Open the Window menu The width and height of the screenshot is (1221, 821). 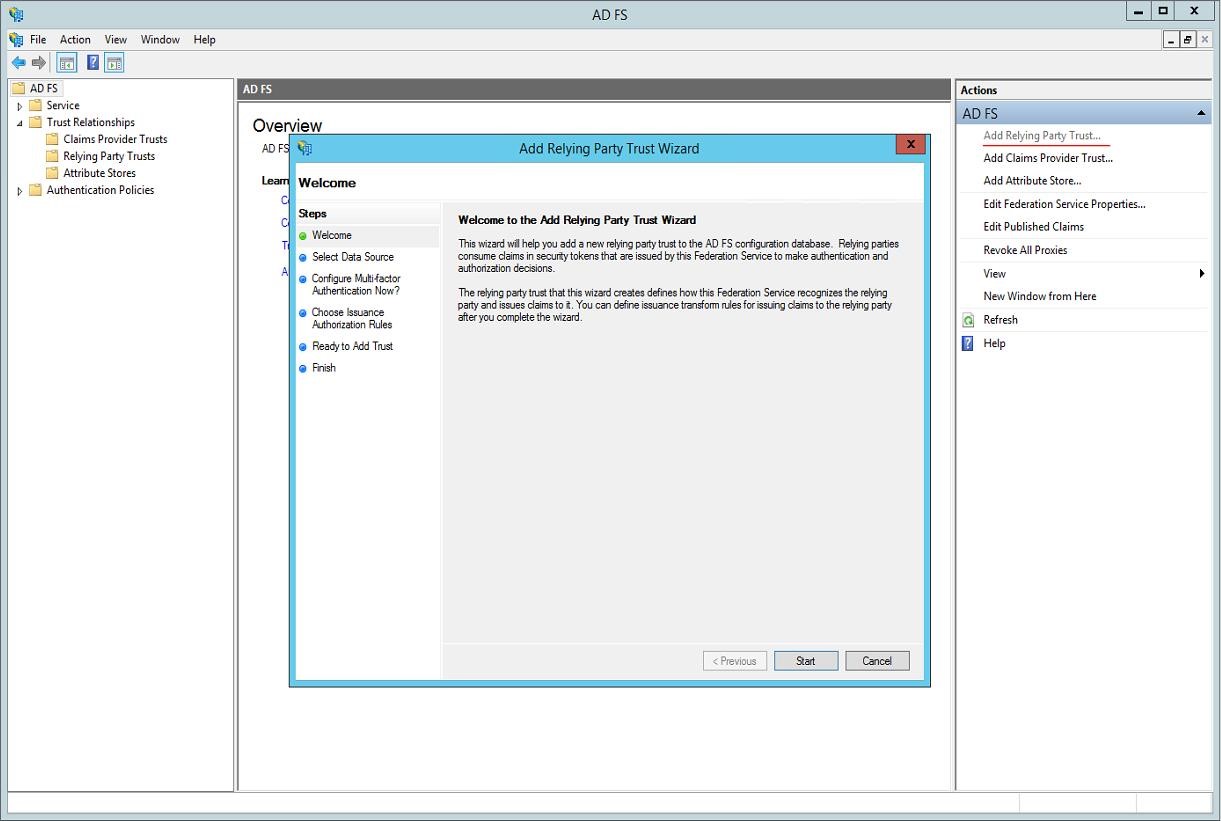tap(160, 40)
